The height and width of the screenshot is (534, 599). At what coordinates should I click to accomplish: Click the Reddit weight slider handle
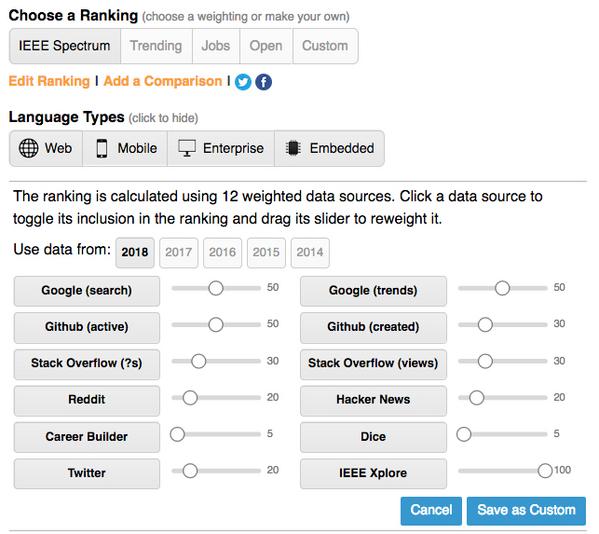pyautogui.click(x=190, y=398)
